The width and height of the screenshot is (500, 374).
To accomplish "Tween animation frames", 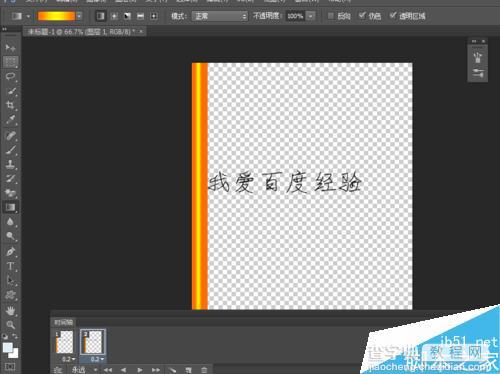I will tap(172, 370).
